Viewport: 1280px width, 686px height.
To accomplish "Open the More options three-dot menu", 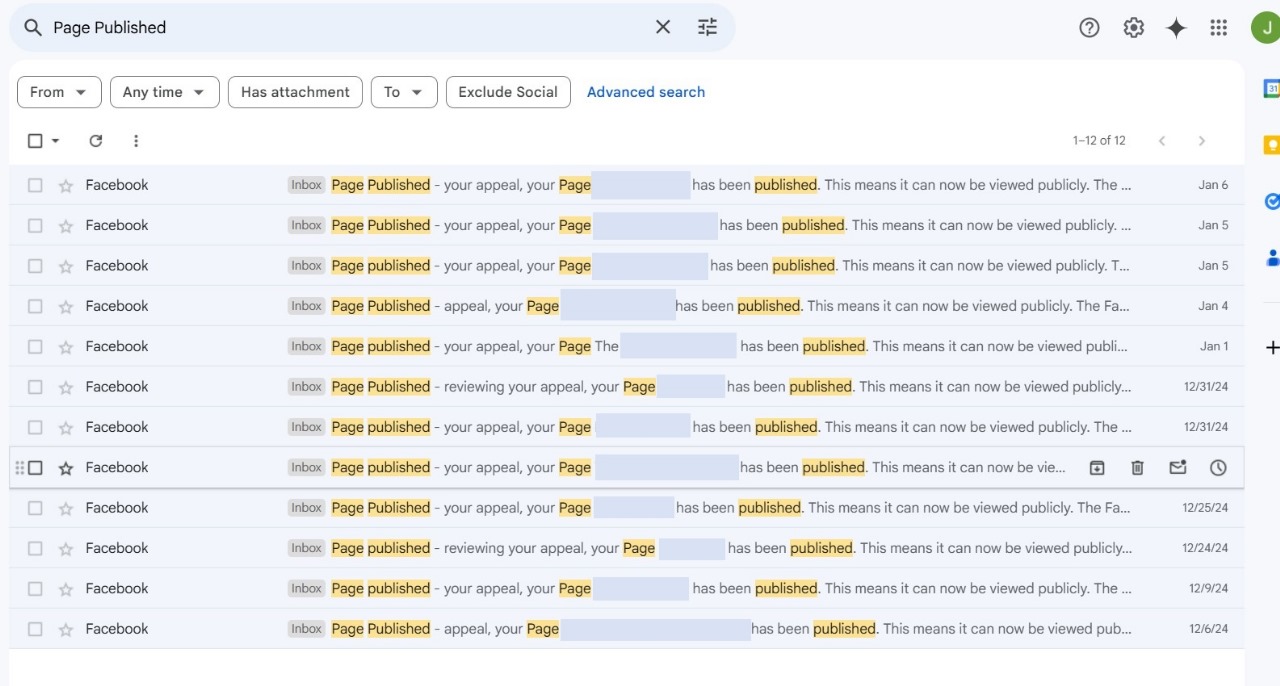I will [x=136, y=141].
